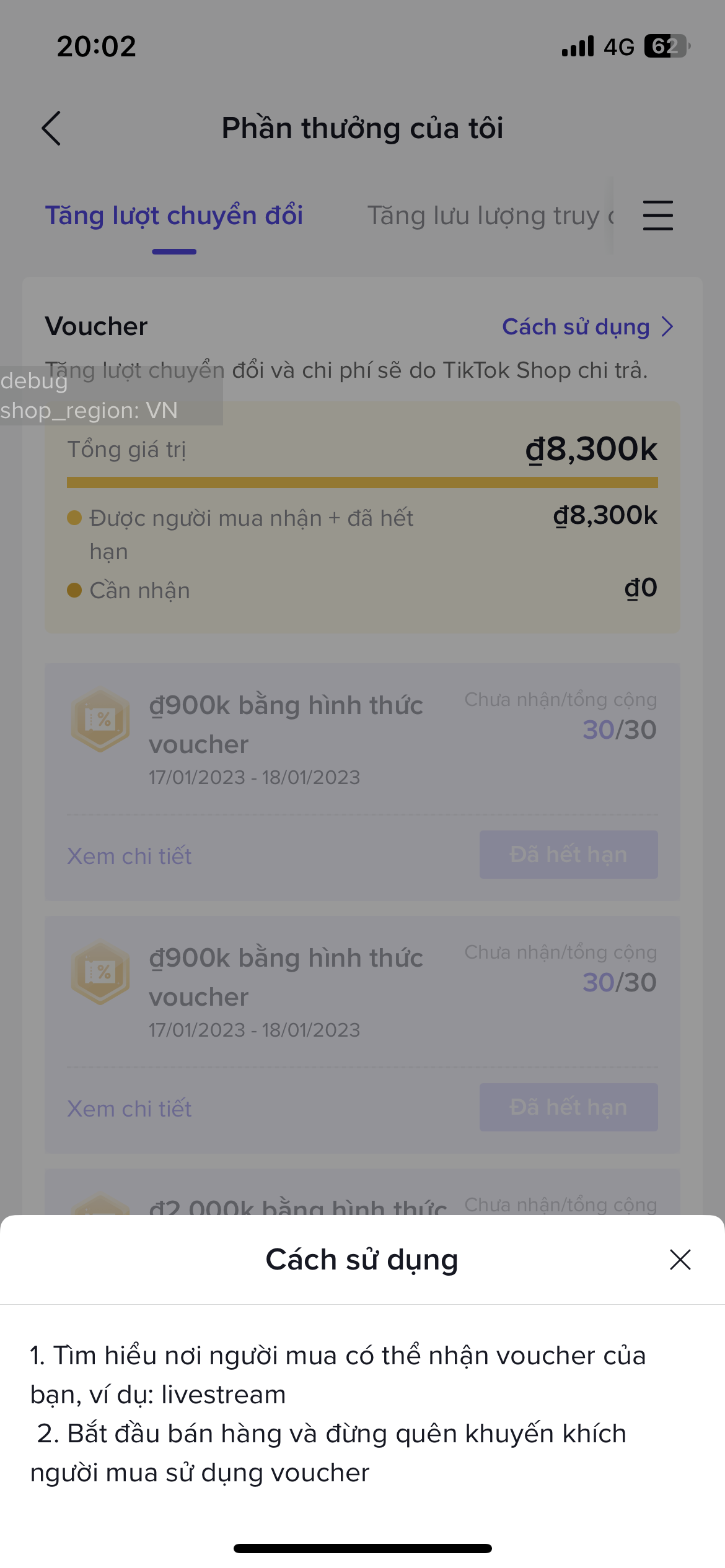Open Cách sử dụng help link
Viewport: 725px width, 1568px height.
(x=576, y=327)
